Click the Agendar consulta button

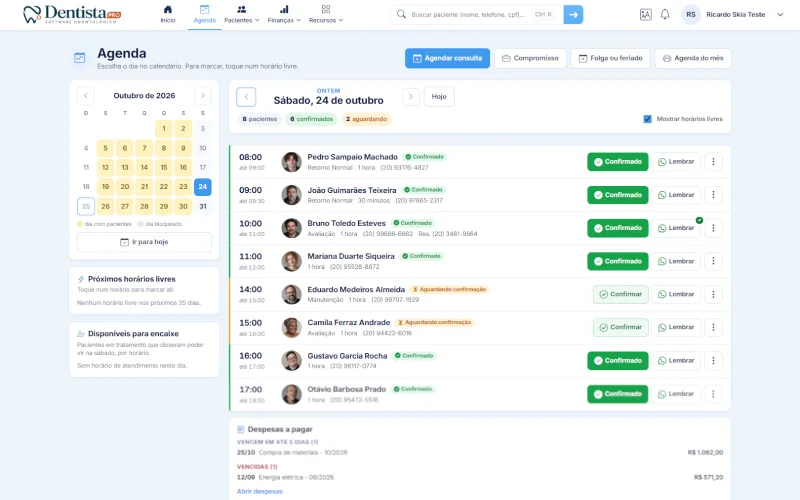pos(447,58)
